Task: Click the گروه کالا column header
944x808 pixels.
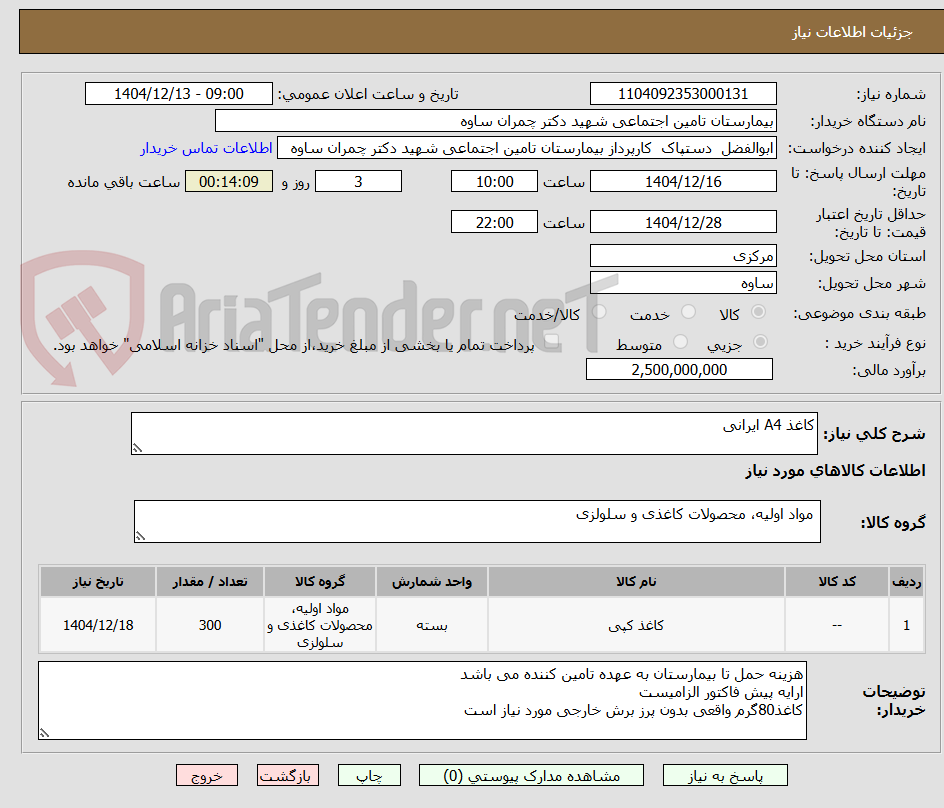Action: coord(320,582)
